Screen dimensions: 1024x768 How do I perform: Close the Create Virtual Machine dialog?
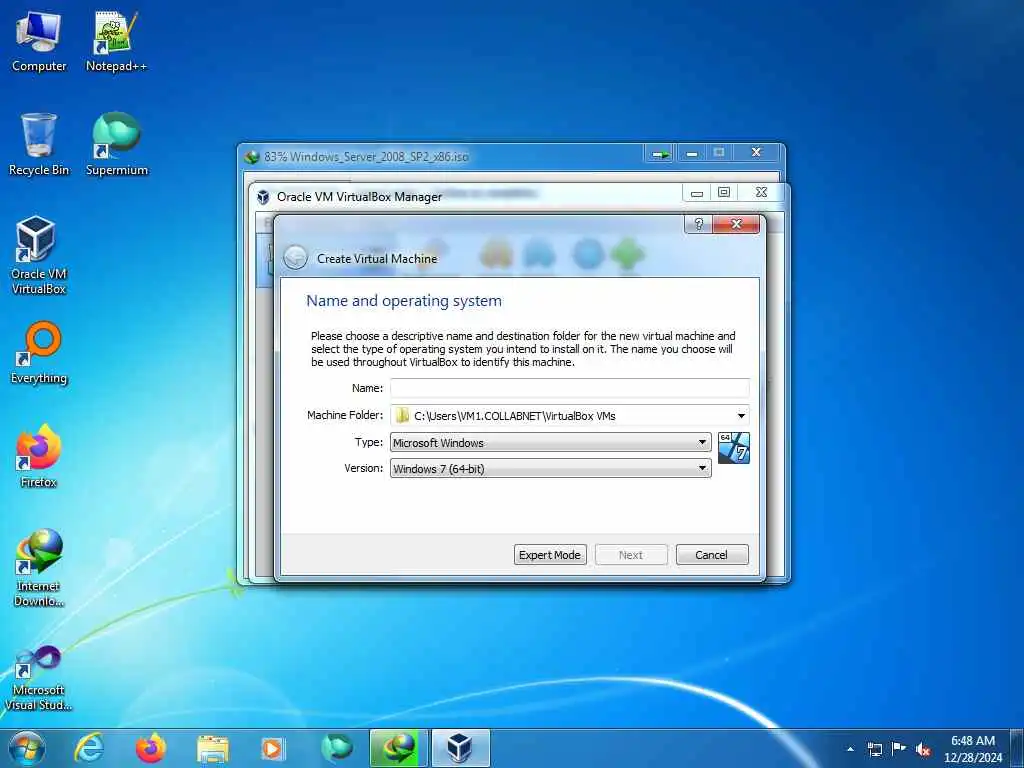[x=737, y=224]
